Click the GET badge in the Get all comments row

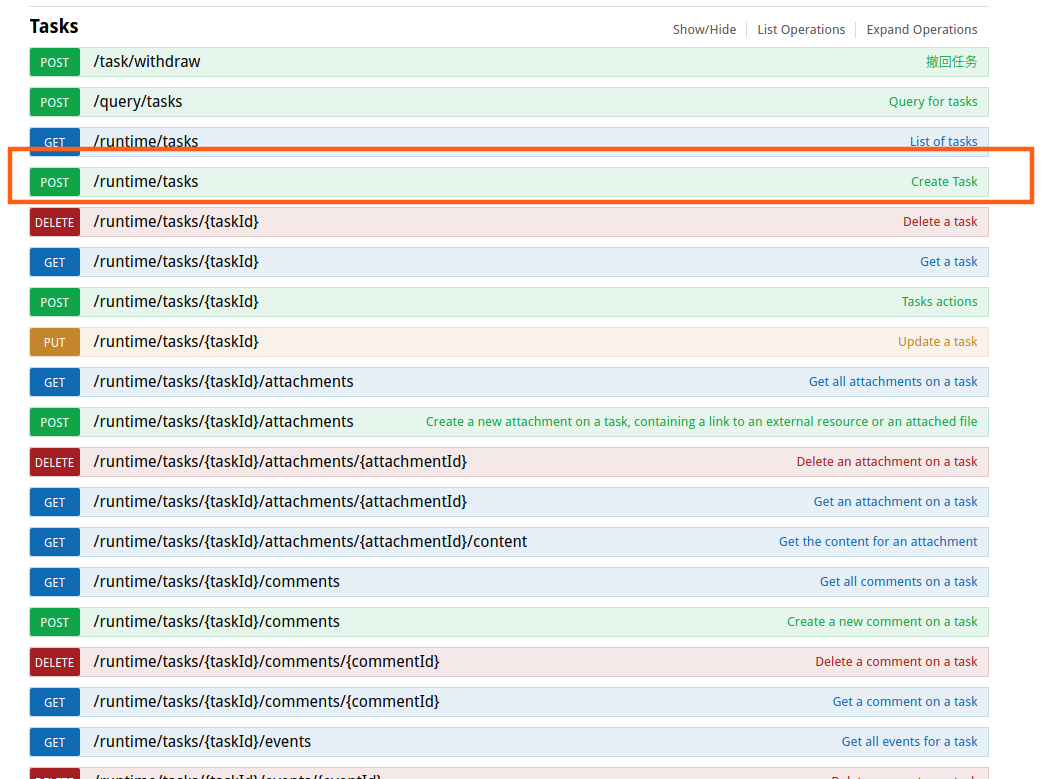pos(54,582)
